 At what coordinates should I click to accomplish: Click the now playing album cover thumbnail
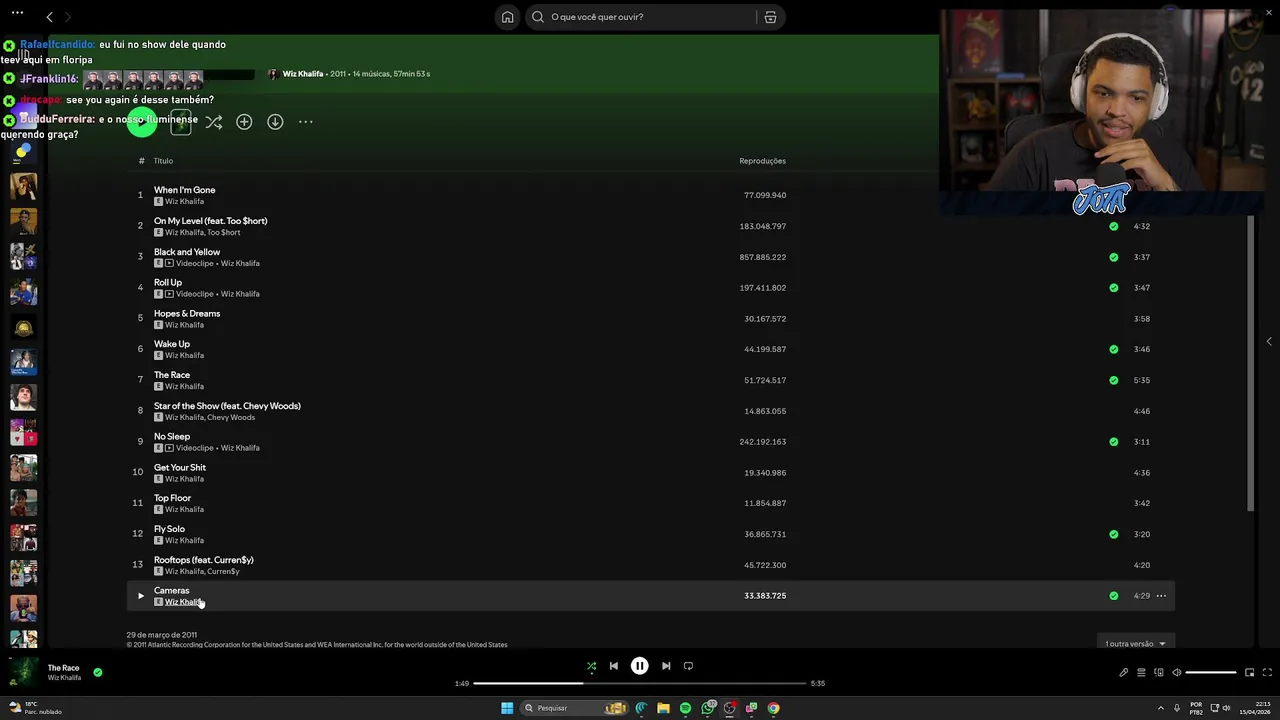pos(23,673)
